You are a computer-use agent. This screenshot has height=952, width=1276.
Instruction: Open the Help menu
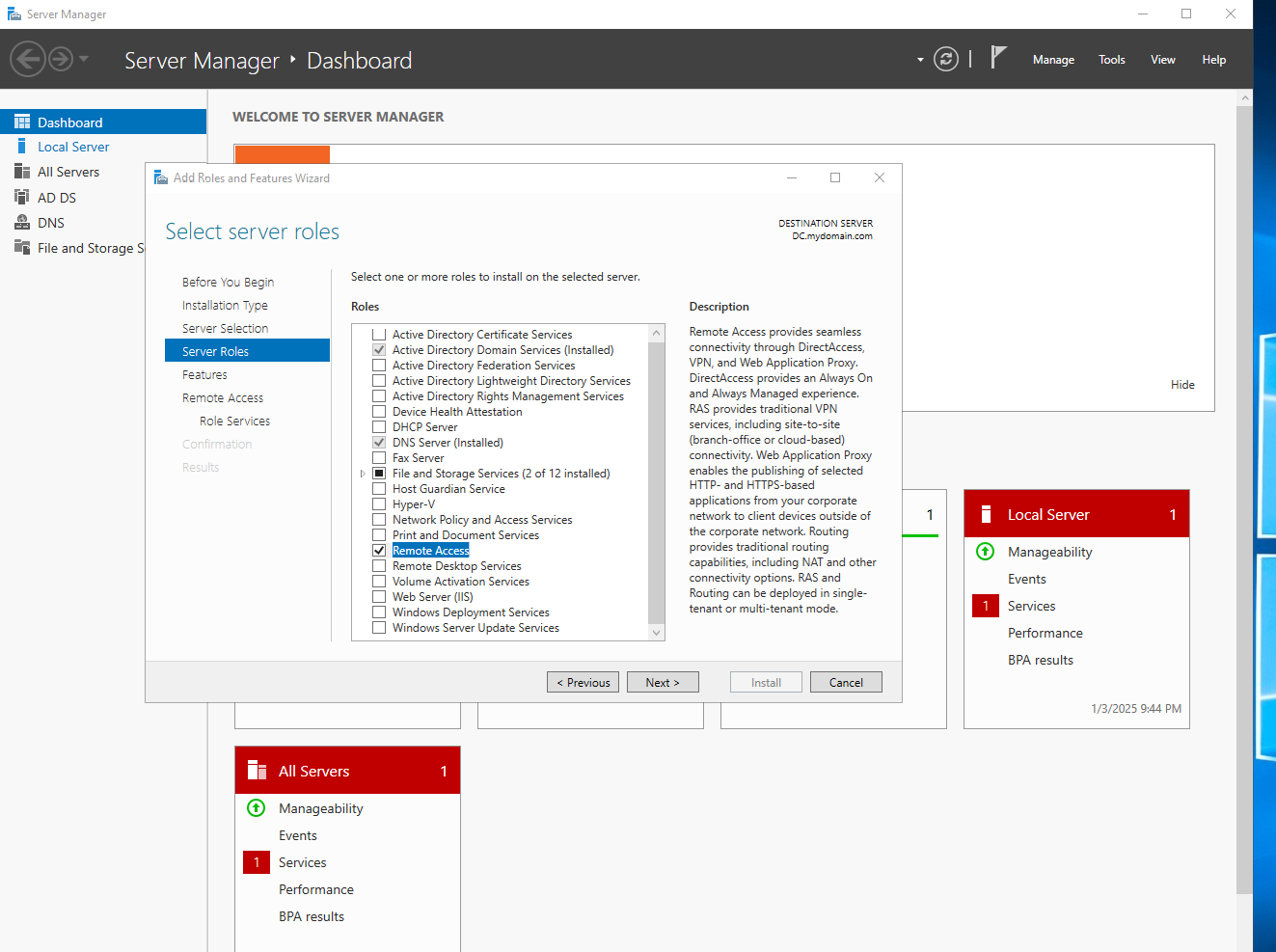1213,60
